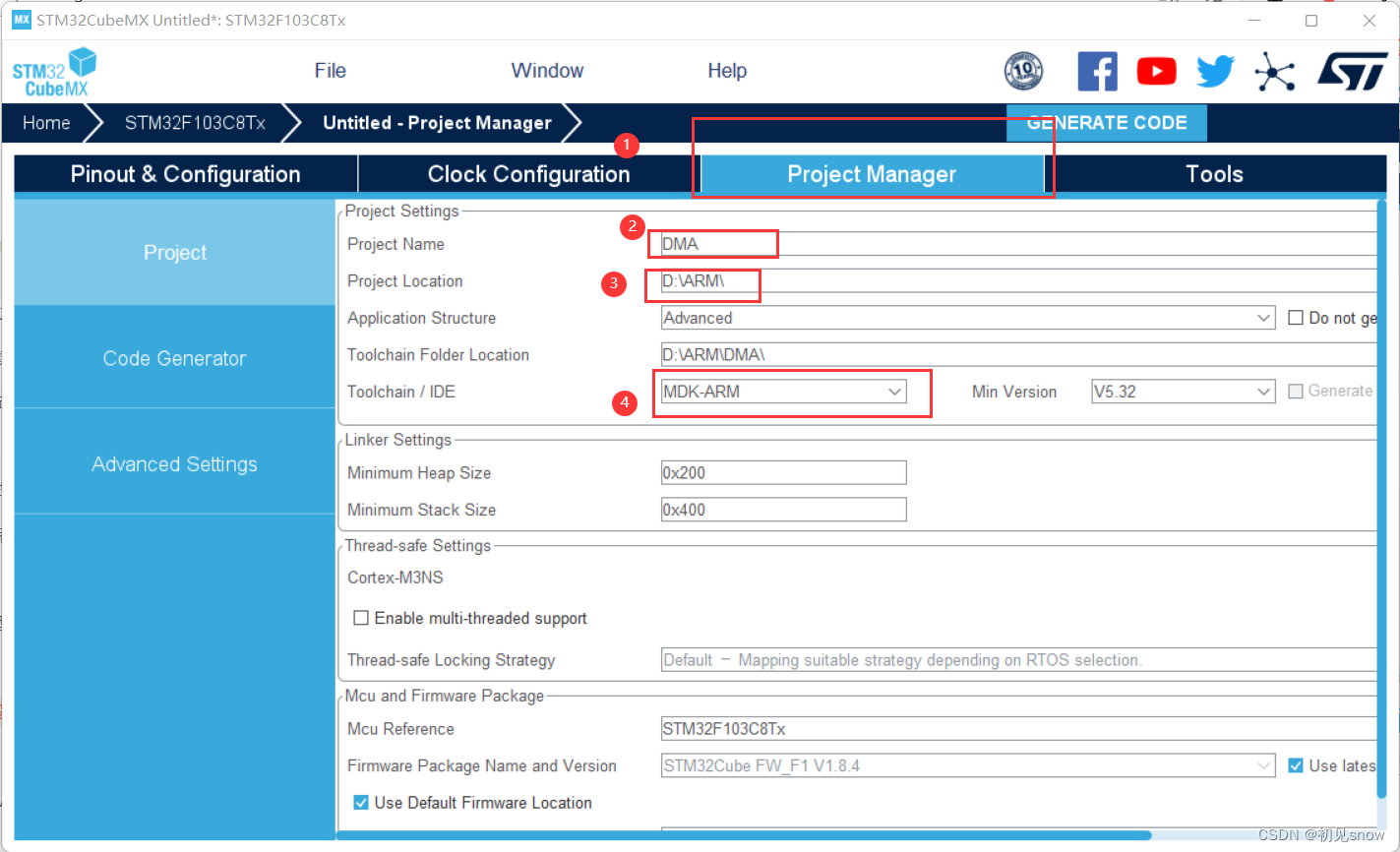This screenshot has height=852, width=1400.
Task: Click the Mcu and Firmware Package title
Action: coord(445,696)
